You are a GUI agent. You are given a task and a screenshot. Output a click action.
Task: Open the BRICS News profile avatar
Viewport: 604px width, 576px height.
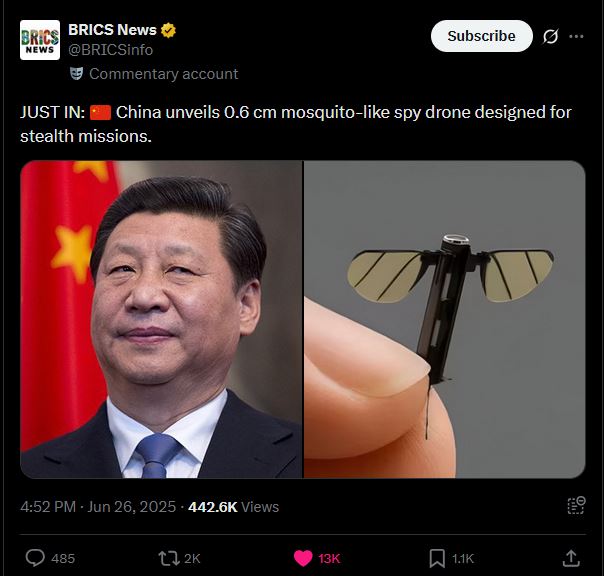pyautogui.click(x=40, y=40)
